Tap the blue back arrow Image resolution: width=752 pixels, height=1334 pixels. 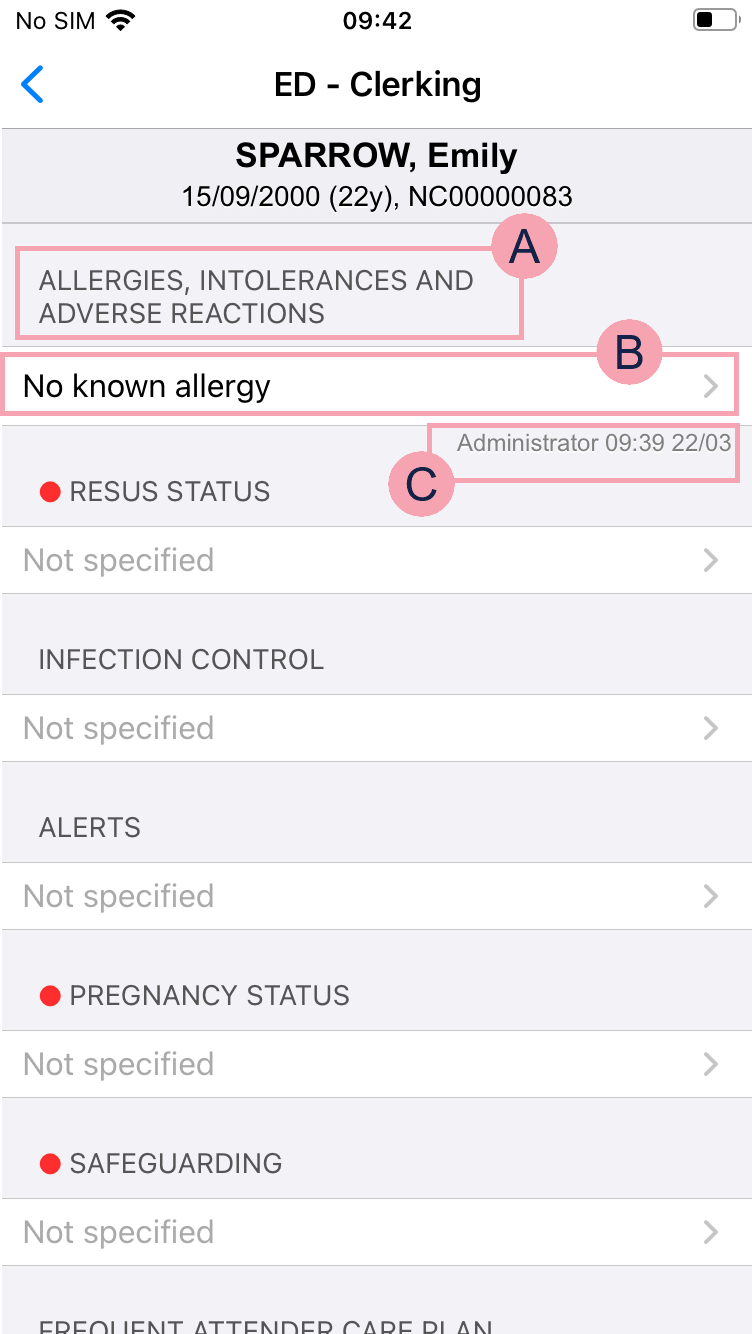coord(33,85)
